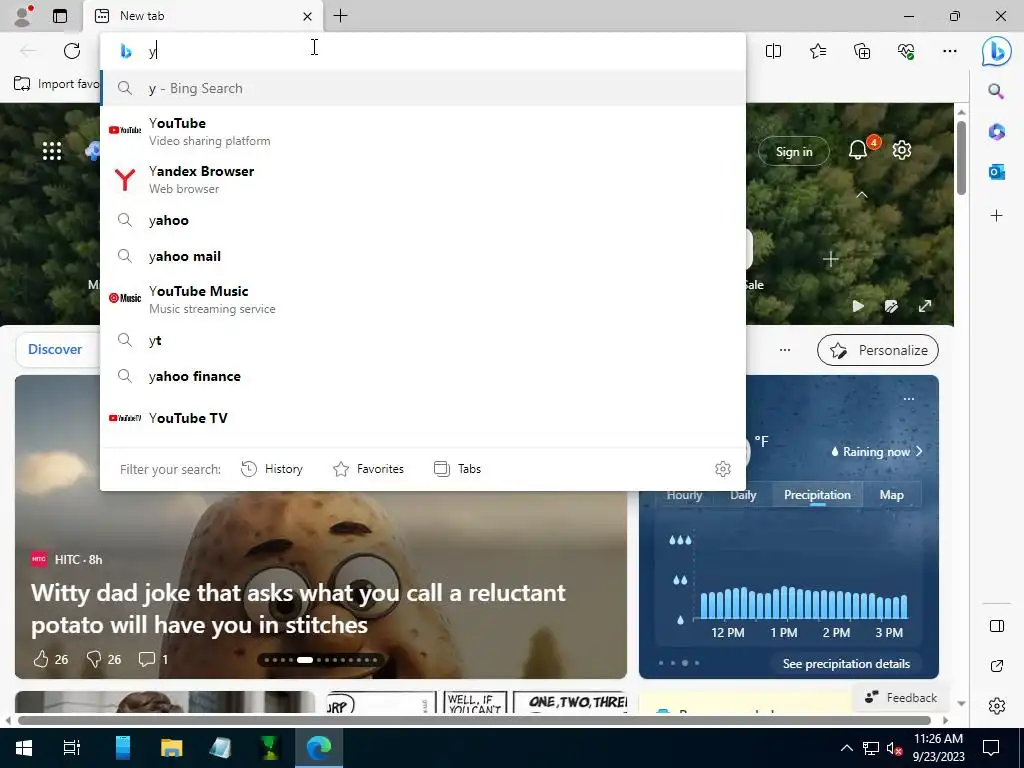Screen dimensions: 1024x768
Task: Open feed more options ellipsis
Action: pos(784,349)
